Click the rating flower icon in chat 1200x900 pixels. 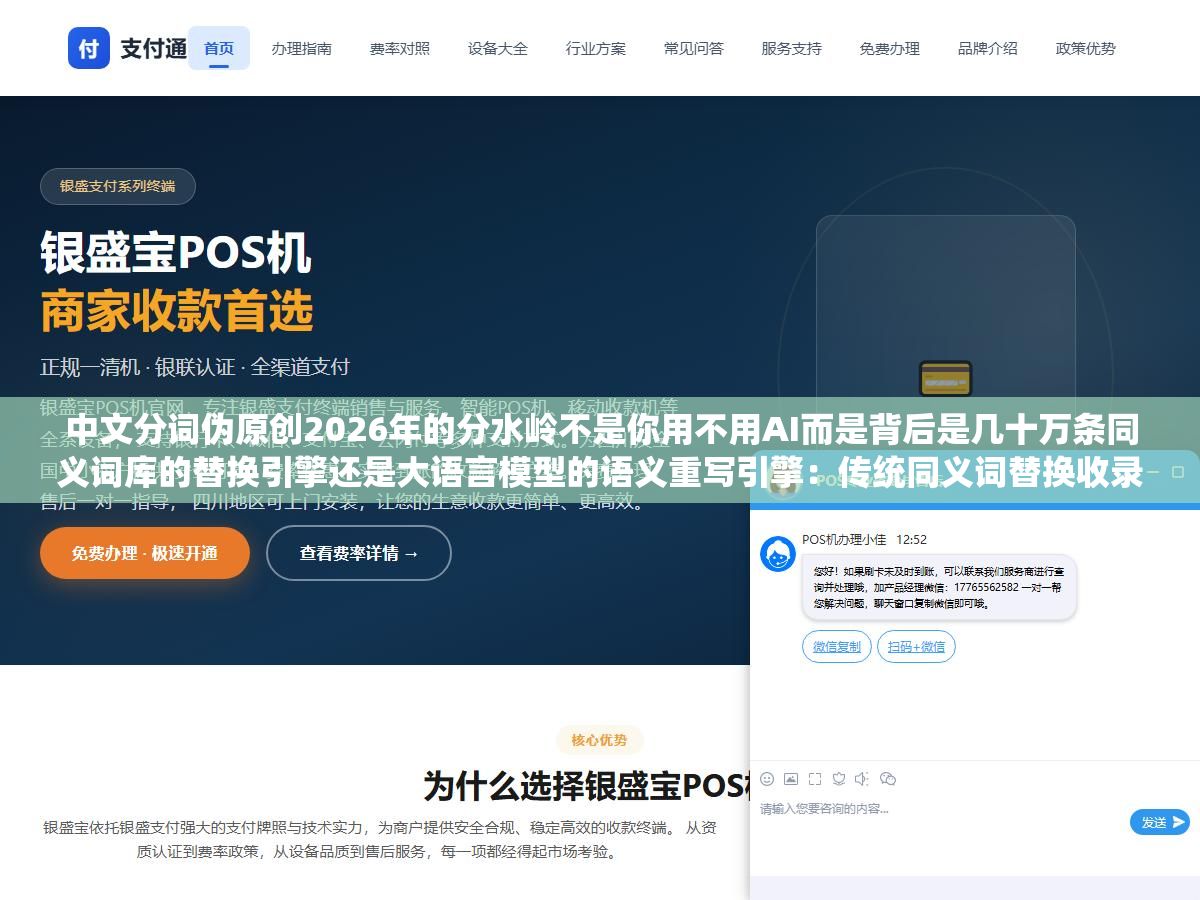point(839,779)
